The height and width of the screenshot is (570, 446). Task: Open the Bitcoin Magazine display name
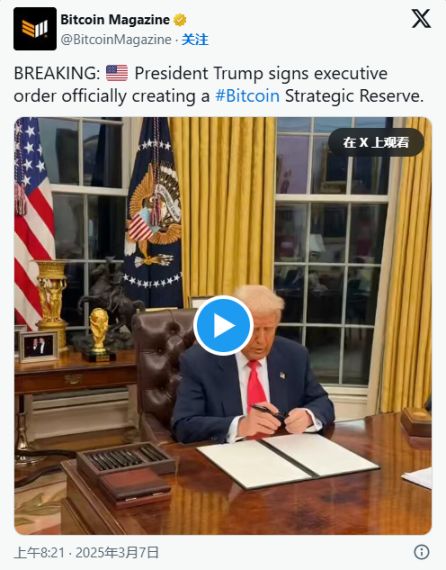pos(115,20)
